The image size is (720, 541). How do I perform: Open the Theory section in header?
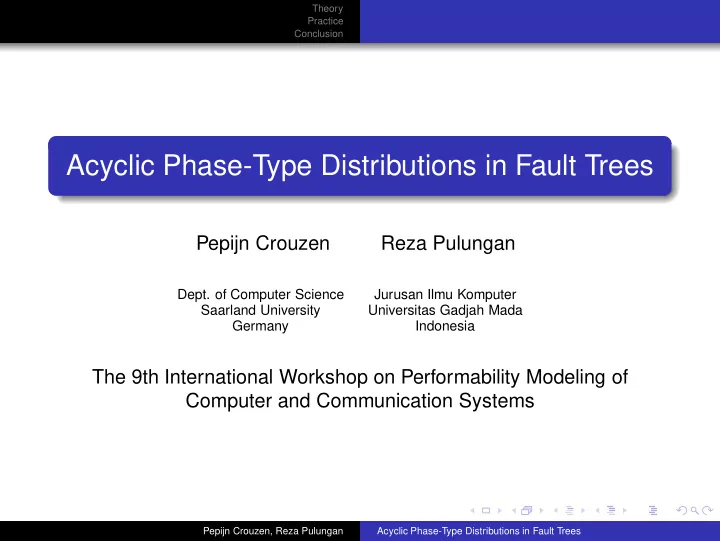point(327,8)
